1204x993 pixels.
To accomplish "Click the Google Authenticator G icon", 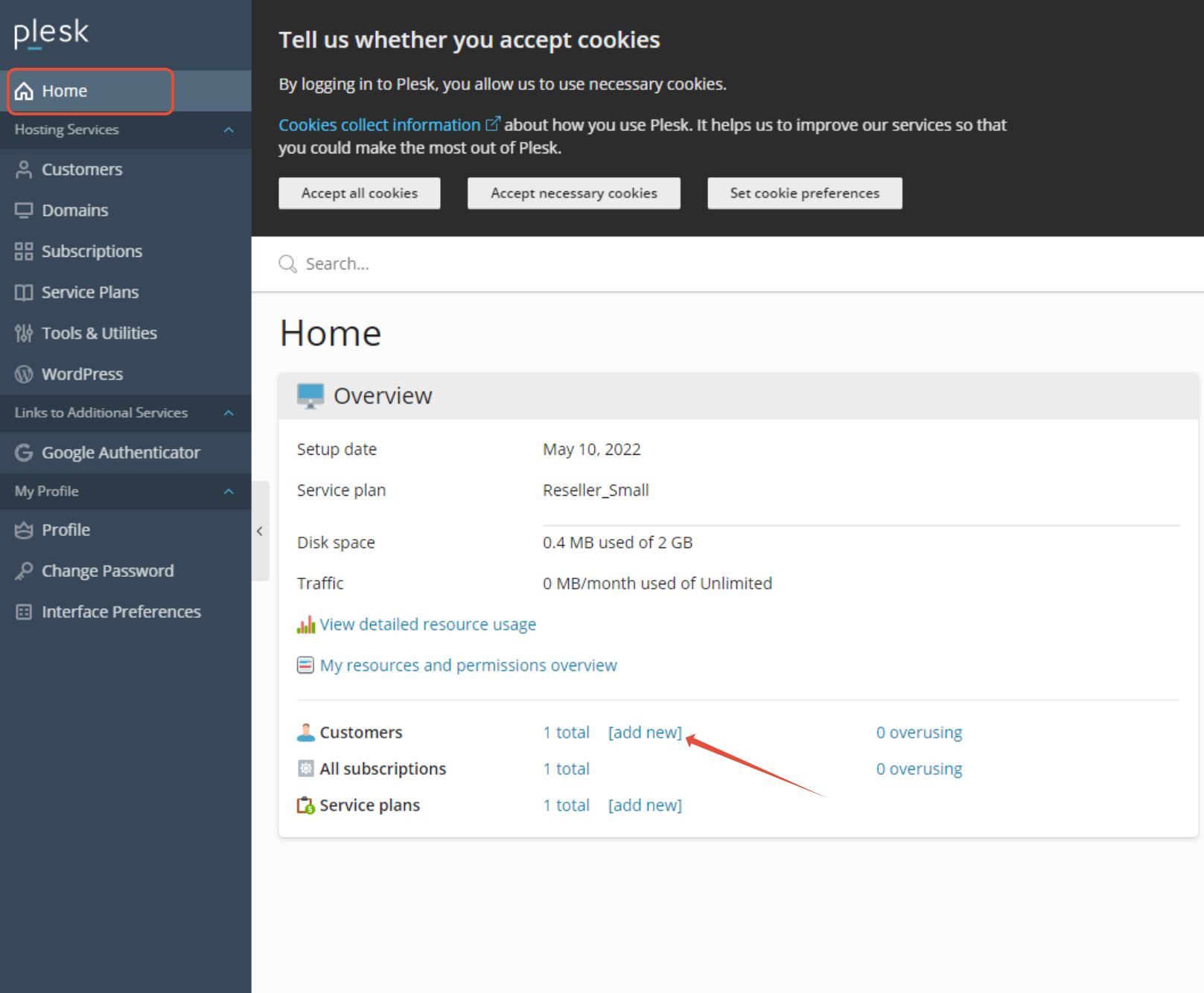I will 24,453.
